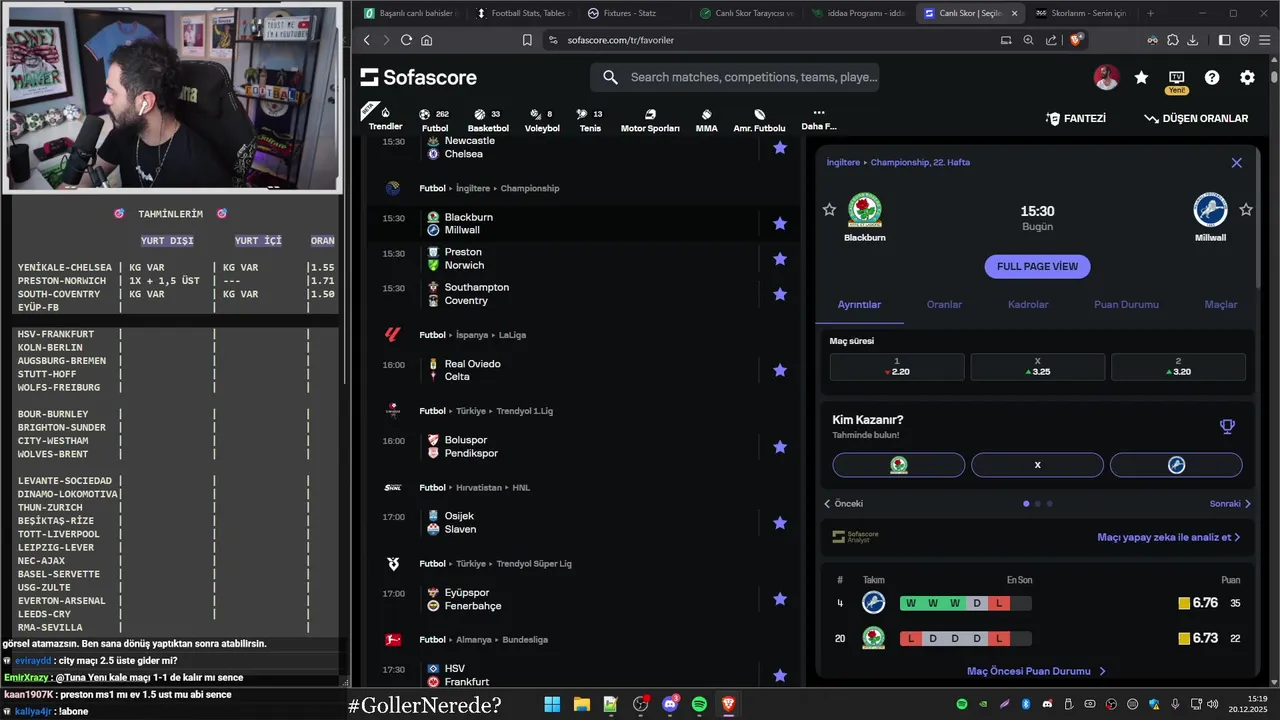Switch to Puan Durumu tab
Image resolution: width=1280 pixels, height=720 pixels.
pyautogui.click(x=1126, y=305)
